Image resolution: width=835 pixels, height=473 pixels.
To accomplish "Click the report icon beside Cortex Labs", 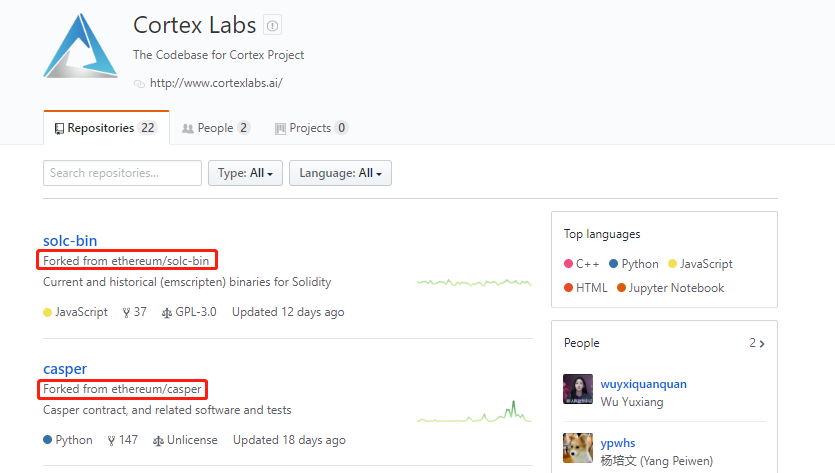I will 272,26.
